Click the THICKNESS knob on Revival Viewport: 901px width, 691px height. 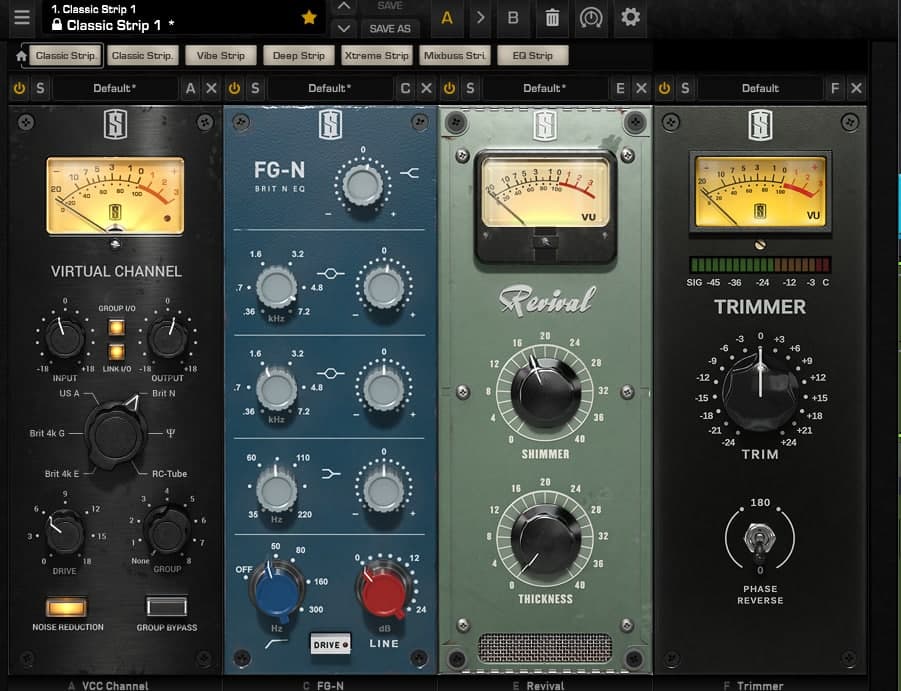pos(545,539)
